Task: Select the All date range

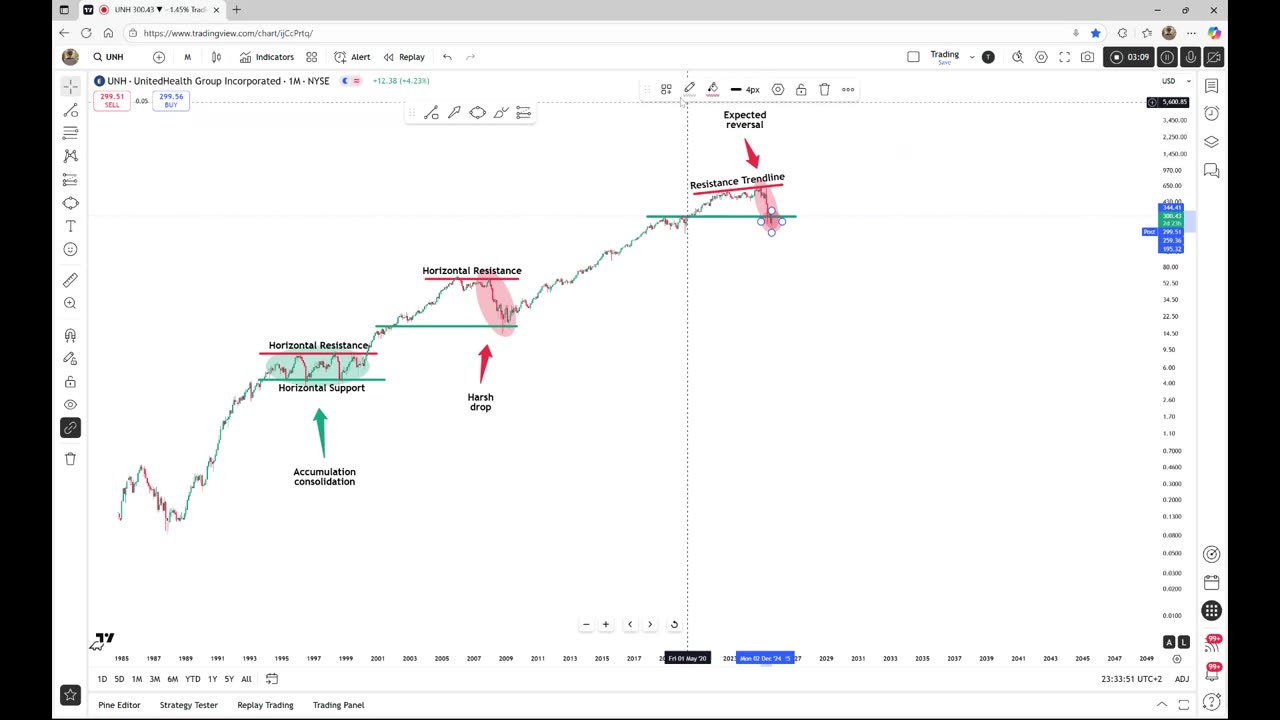Action: pos(246,679)
